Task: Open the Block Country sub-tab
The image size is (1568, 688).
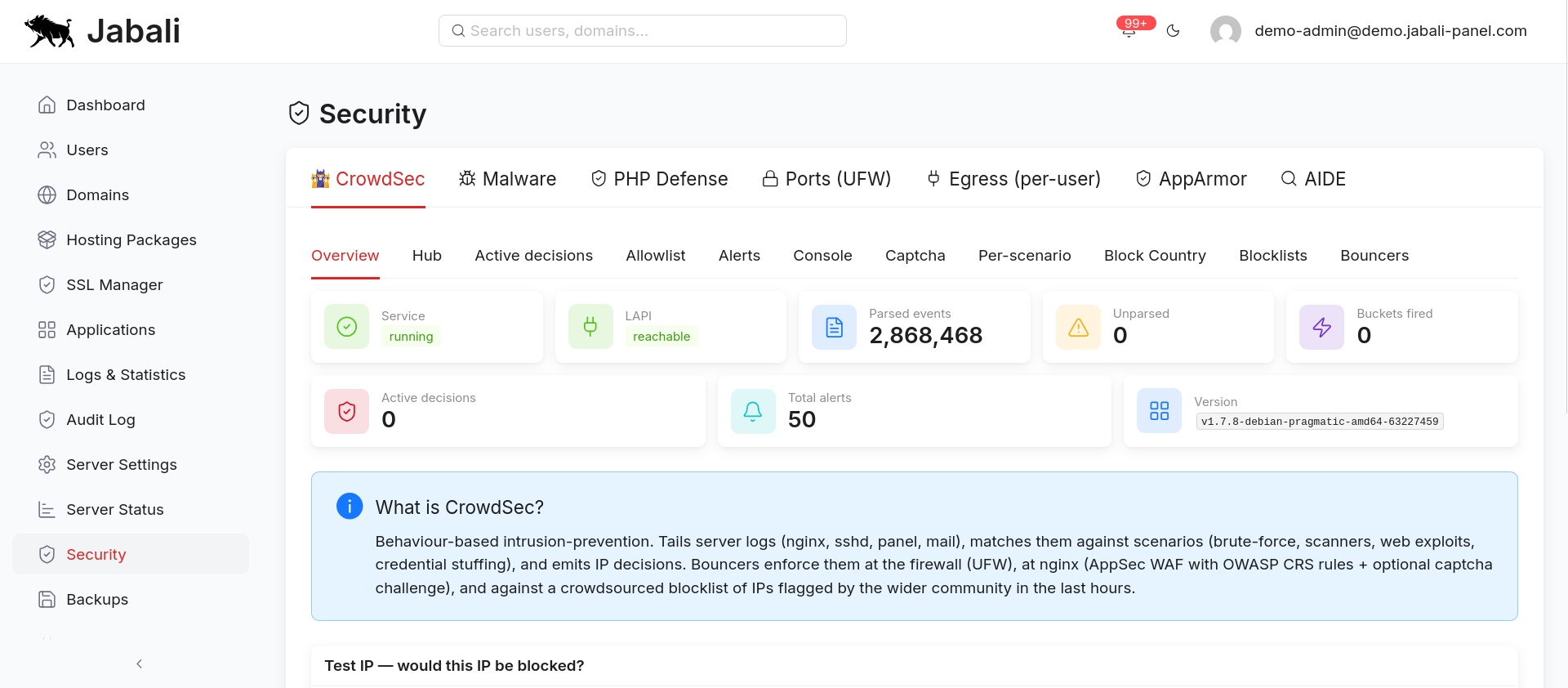Action: [1155, 256]
